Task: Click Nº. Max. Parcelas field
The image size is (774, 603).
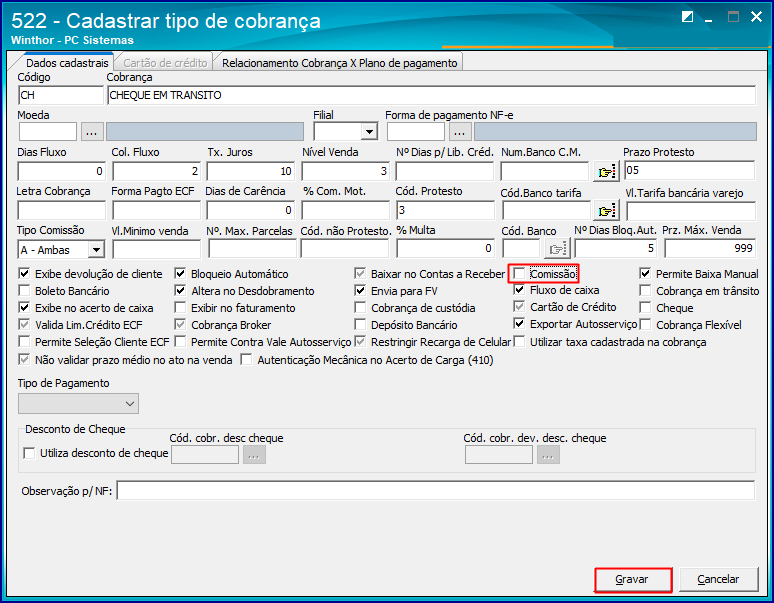Action: [x=252, y=249]
